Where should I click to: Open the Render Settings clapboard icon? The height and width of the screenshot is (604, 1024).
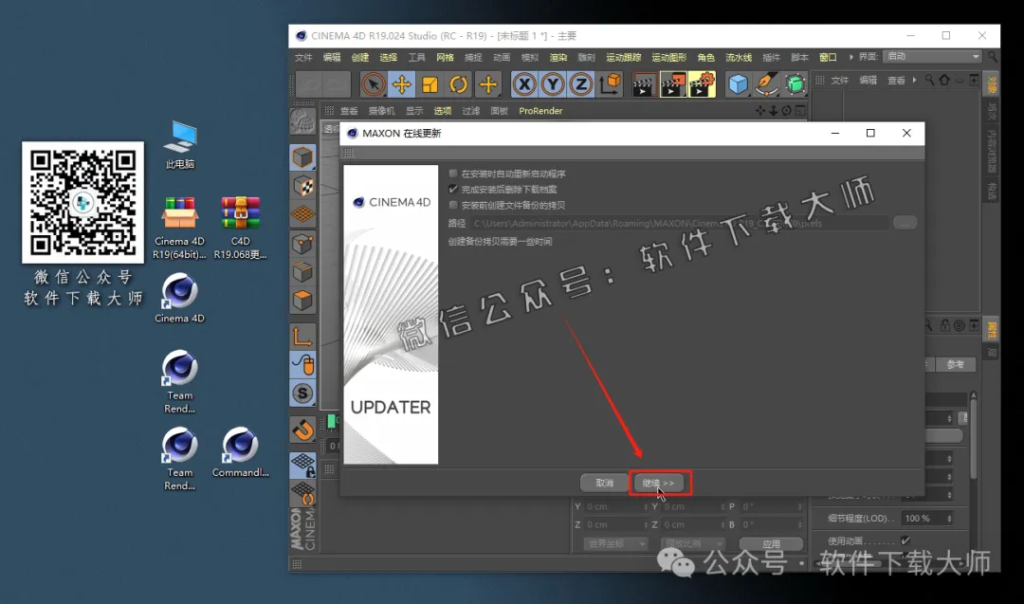(x=702, y=84)
